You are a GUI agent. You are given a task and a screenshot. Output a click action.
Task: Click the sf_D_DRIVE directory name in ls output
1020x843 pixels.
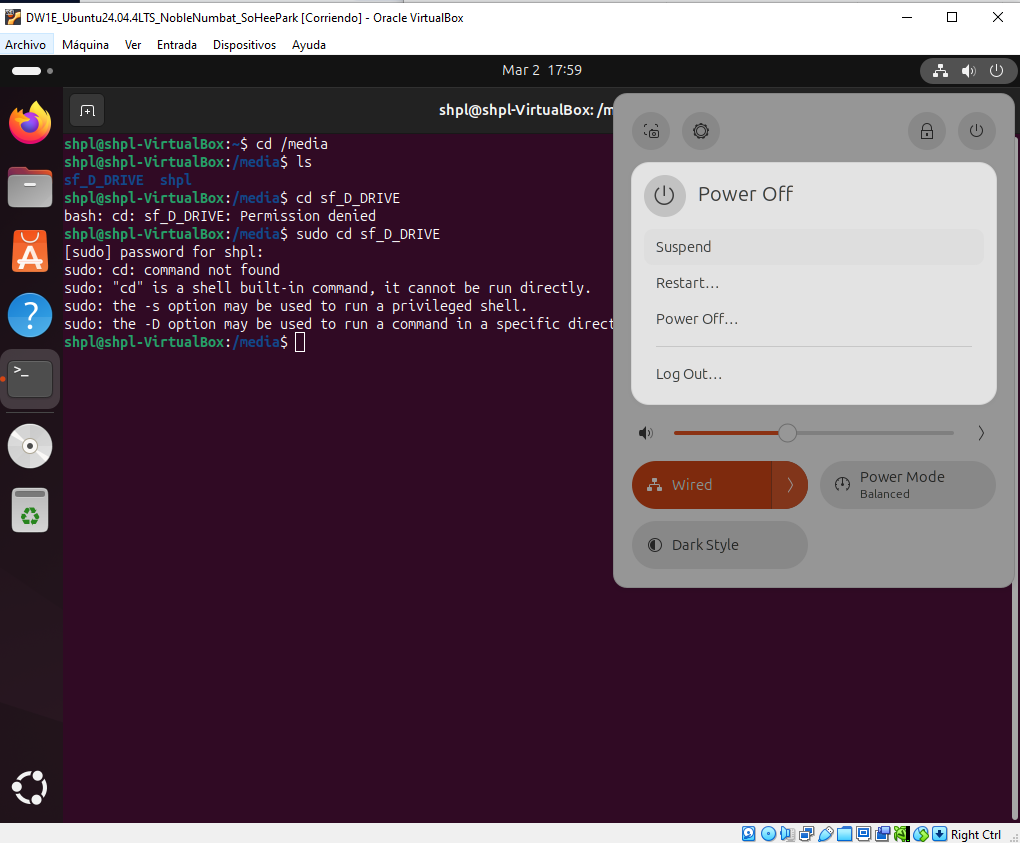point(103,180)
